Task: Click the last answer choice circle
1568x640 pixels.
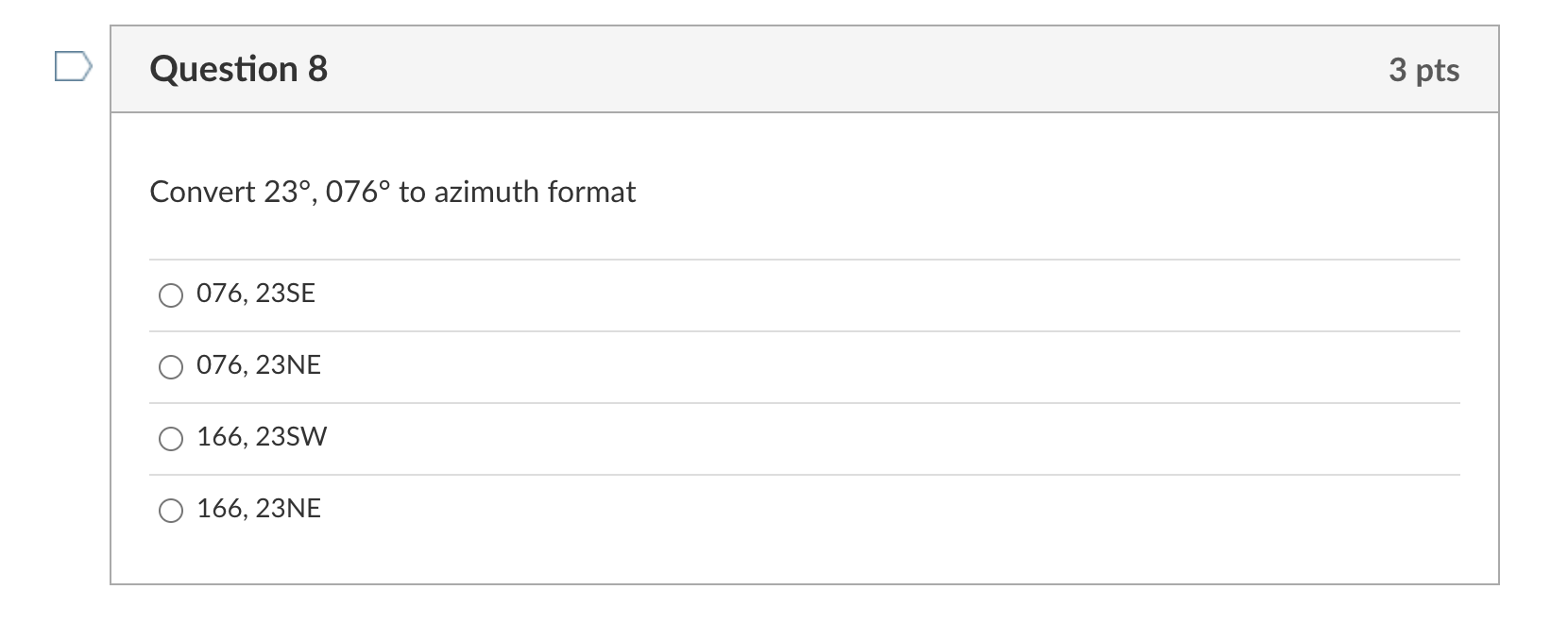Action: click(x=170, y=510)
